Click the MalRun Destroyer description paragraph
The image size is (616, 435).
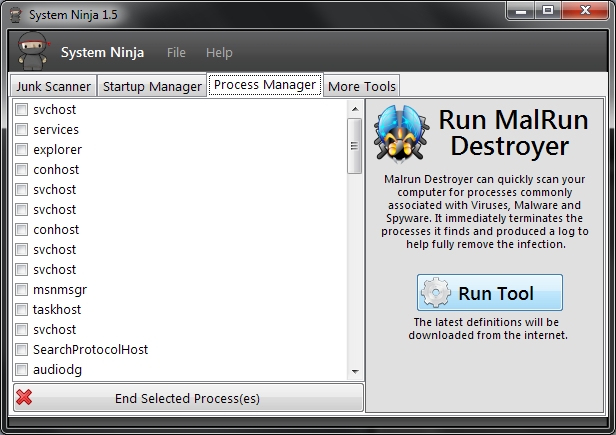[485, 211]
